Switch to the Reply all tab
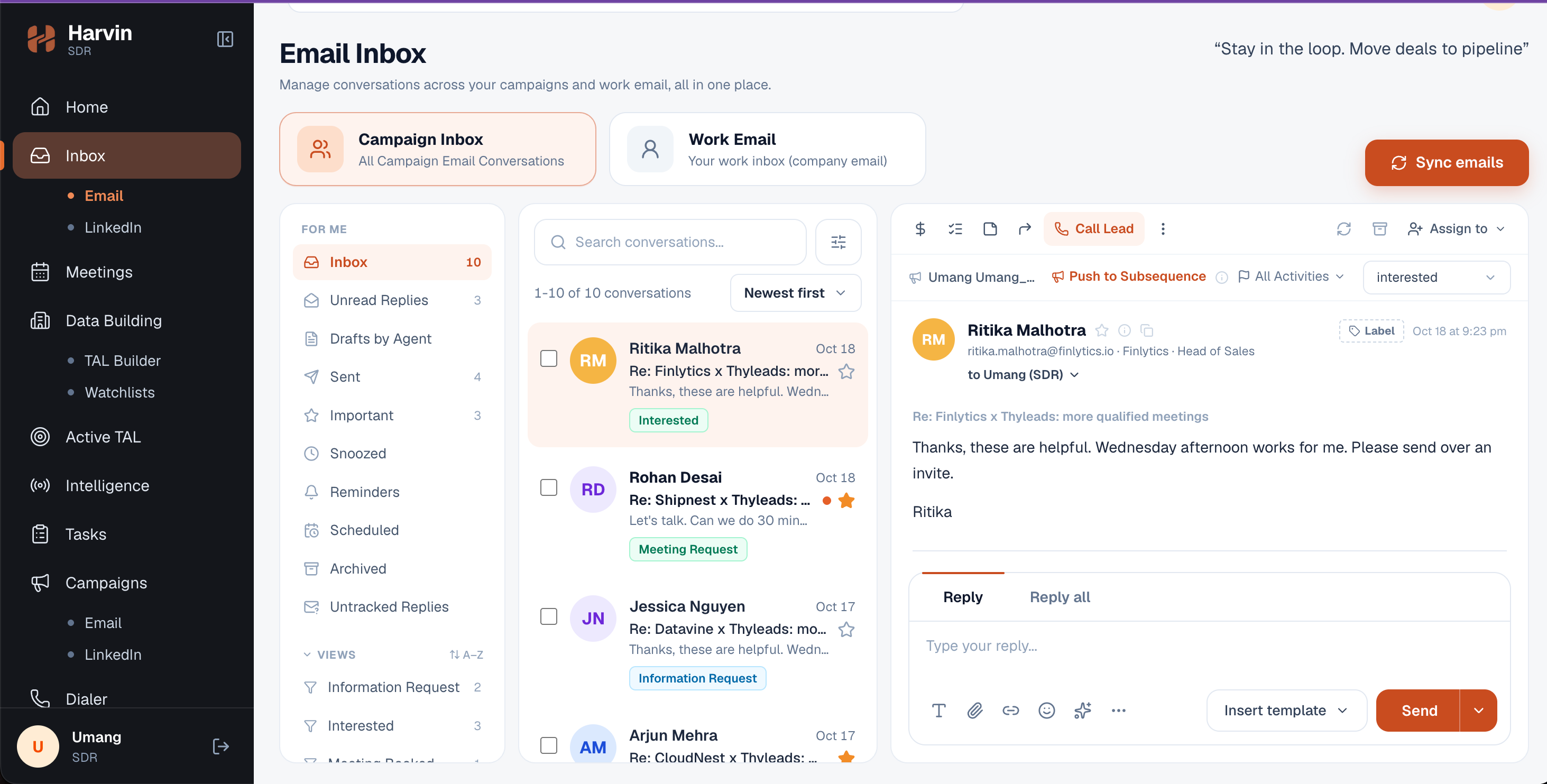This screenshot has height=784, width=1547. pyautogui.click(x=1060, y=597)
